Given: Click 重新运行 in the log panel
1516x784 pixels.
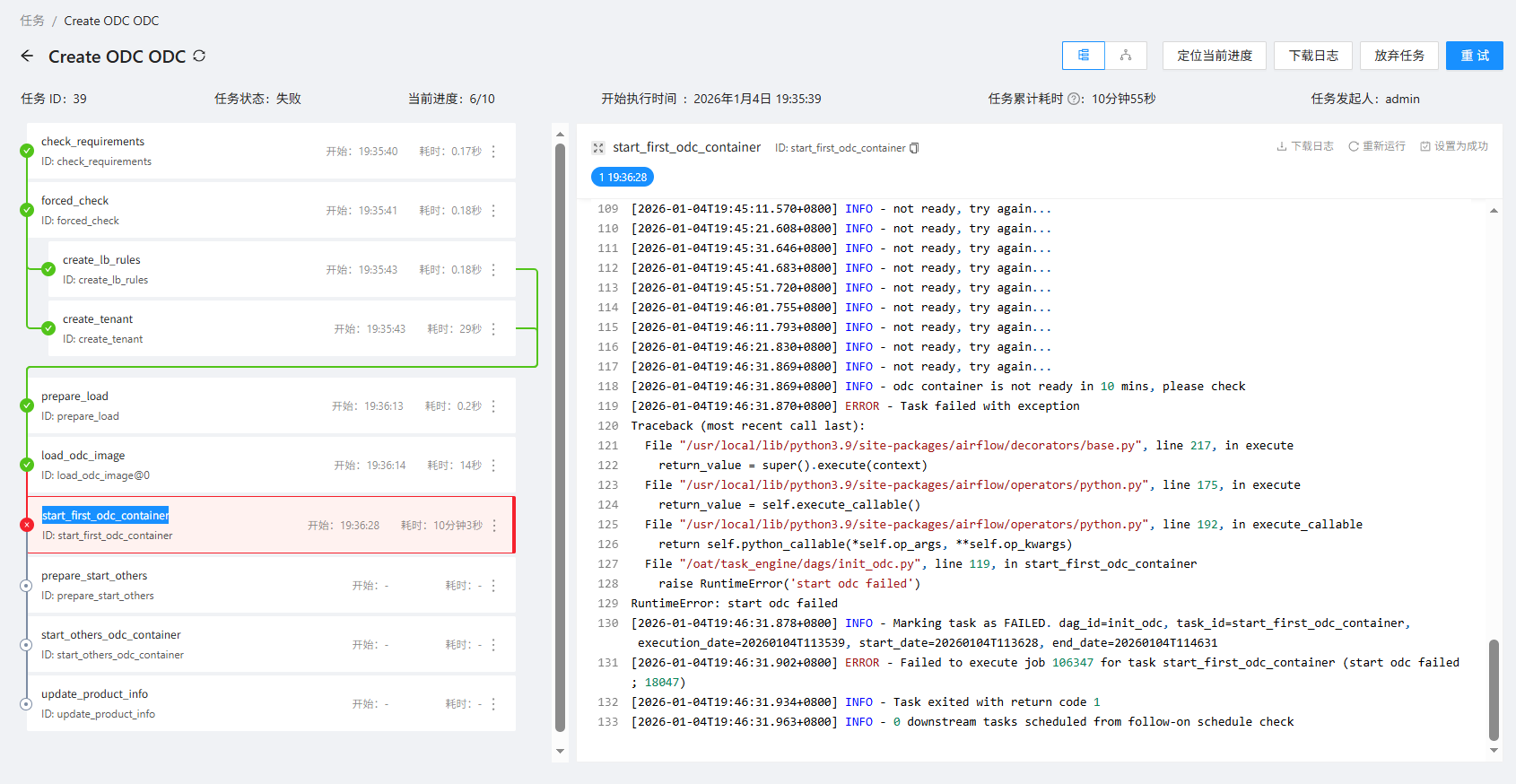Looking at the screenshot, I should pyautogui.click(x=1377, y=146).
